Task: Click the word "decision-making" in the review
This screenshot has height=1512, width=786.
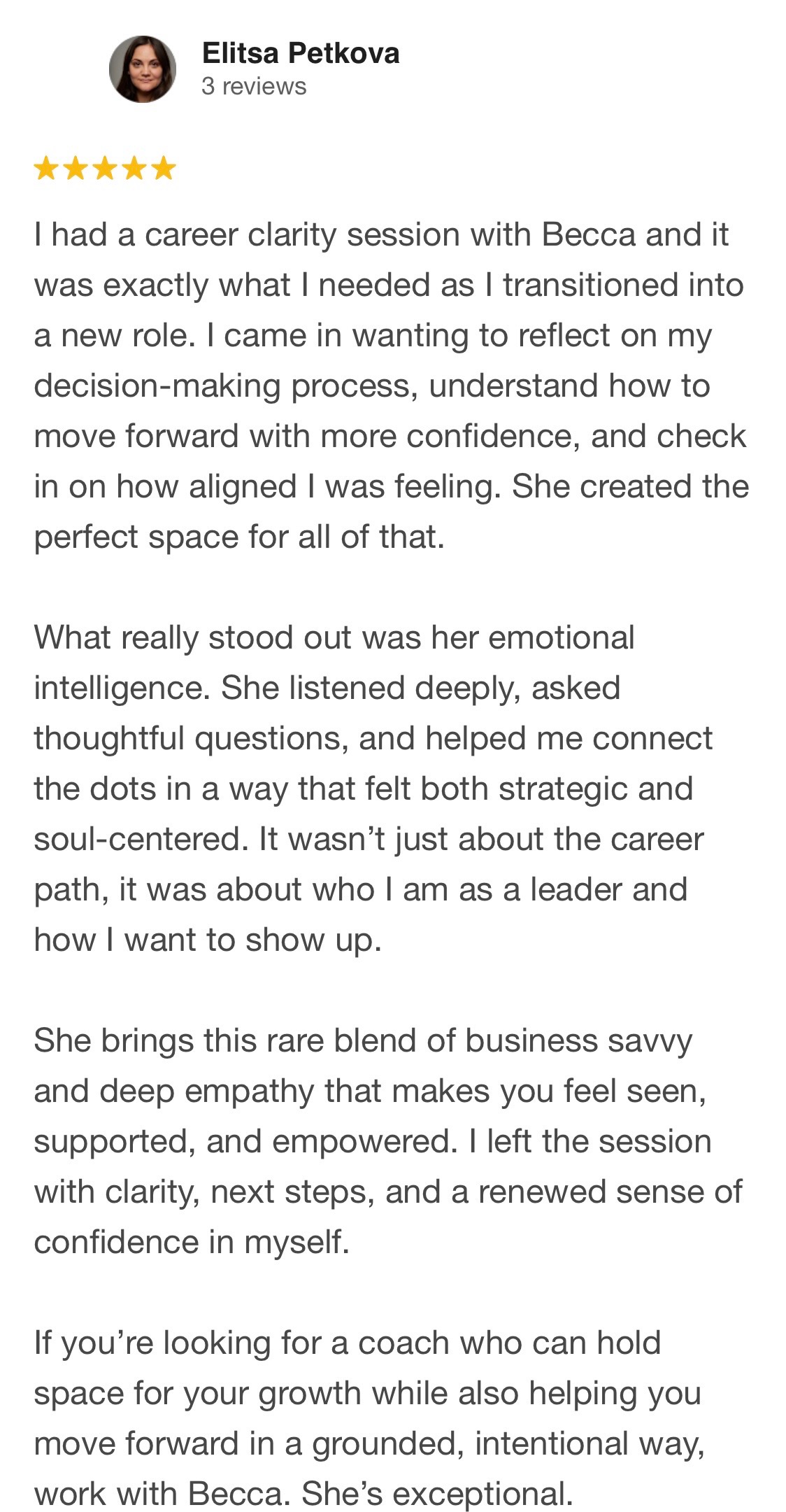Action: point(157,386)
